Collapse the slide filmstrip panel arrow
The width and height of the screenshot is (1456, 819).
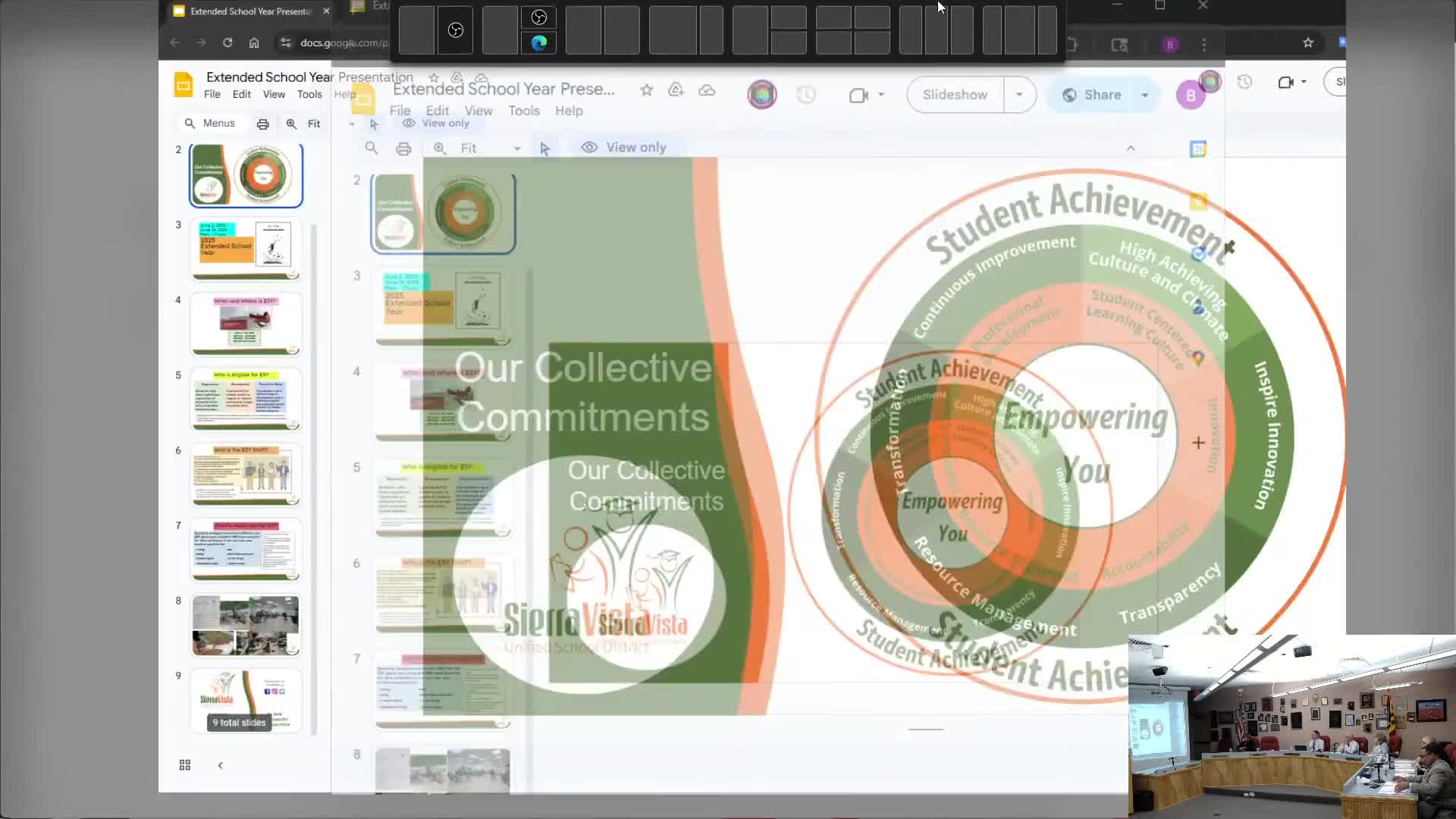point(220,765)
